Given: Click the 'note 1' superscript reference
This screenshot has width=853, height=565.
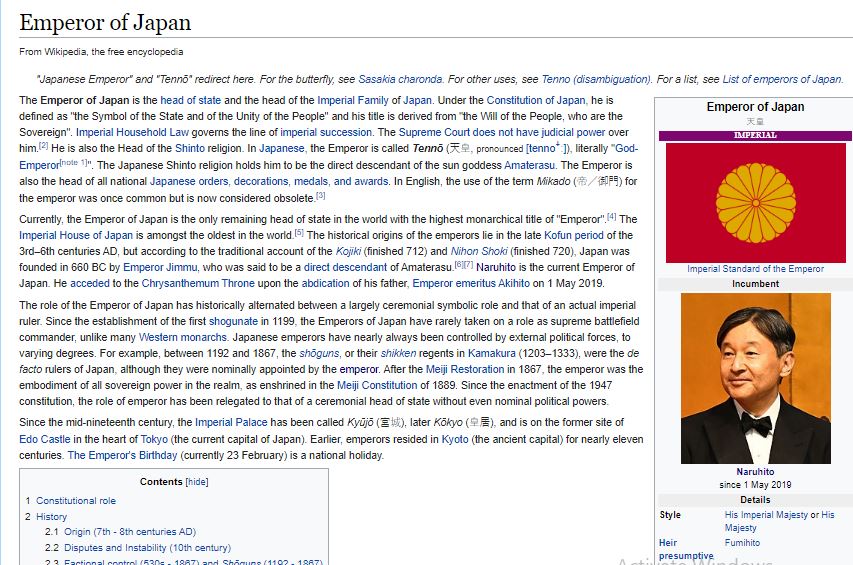Looking at the screenshot, I should point(73,163).
